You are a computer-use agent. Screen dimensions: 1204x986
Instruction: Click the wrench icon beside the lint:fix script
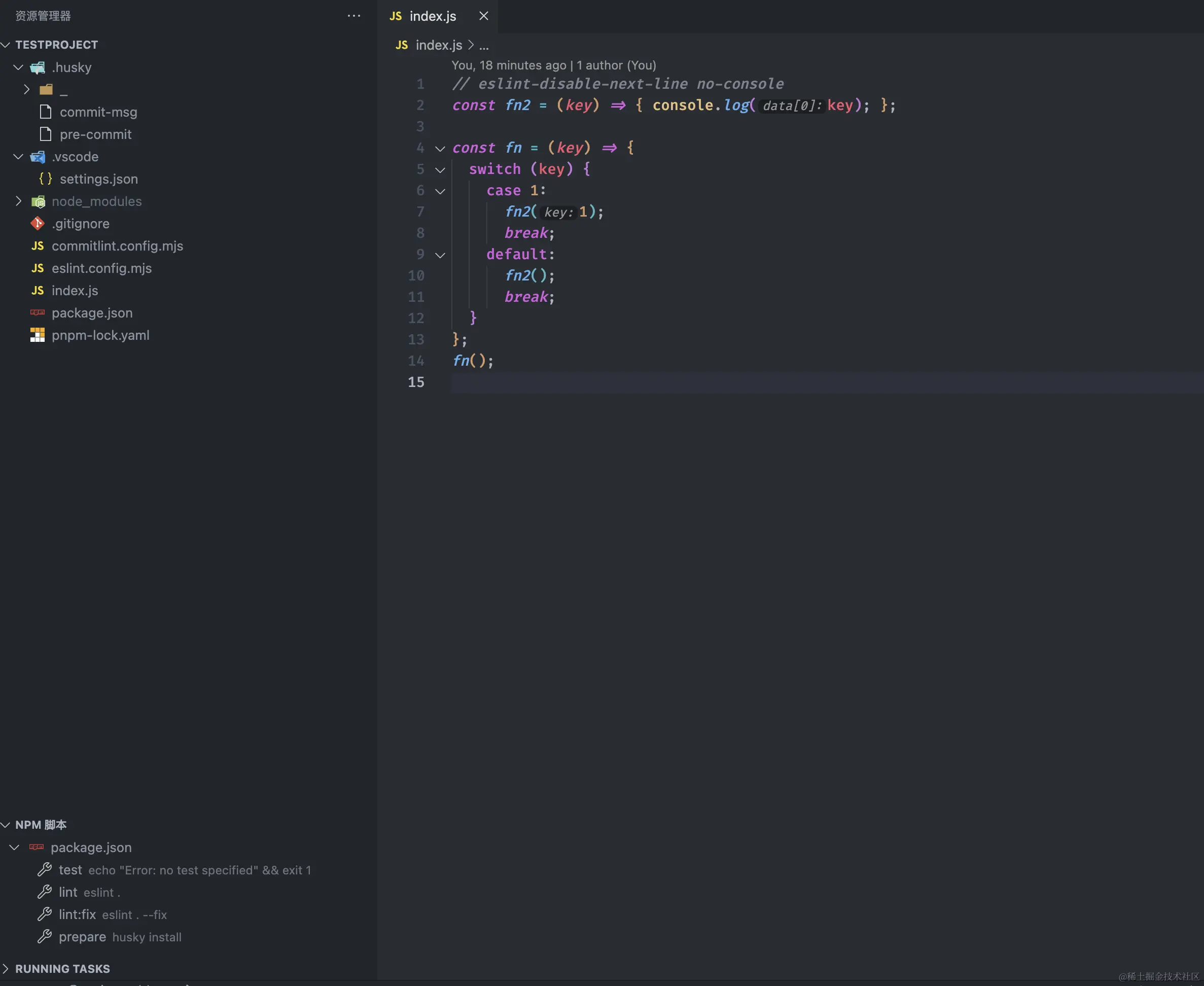click(44, 914)
